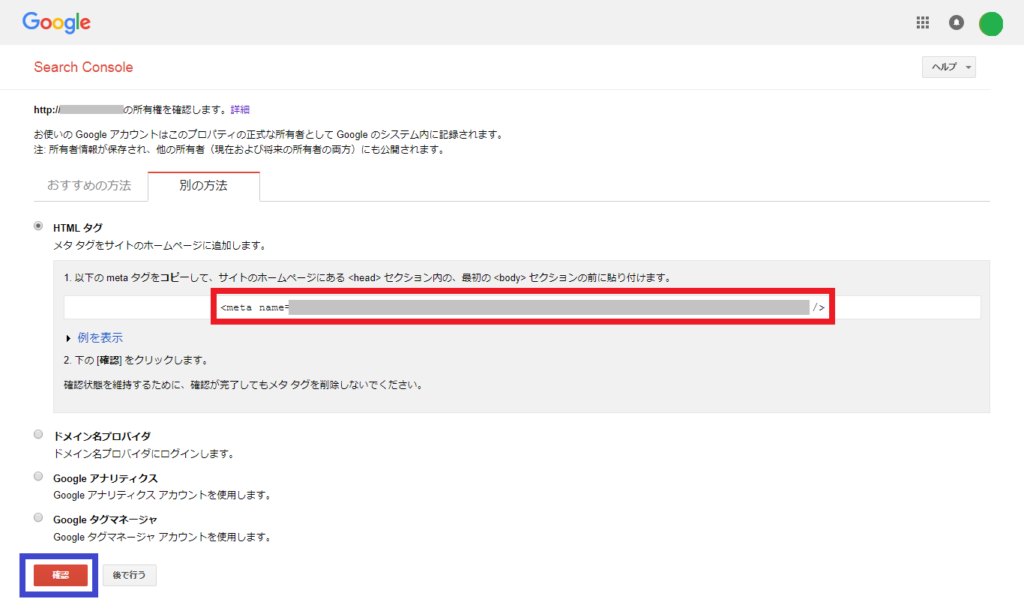Click the red 確認 button

60,575
